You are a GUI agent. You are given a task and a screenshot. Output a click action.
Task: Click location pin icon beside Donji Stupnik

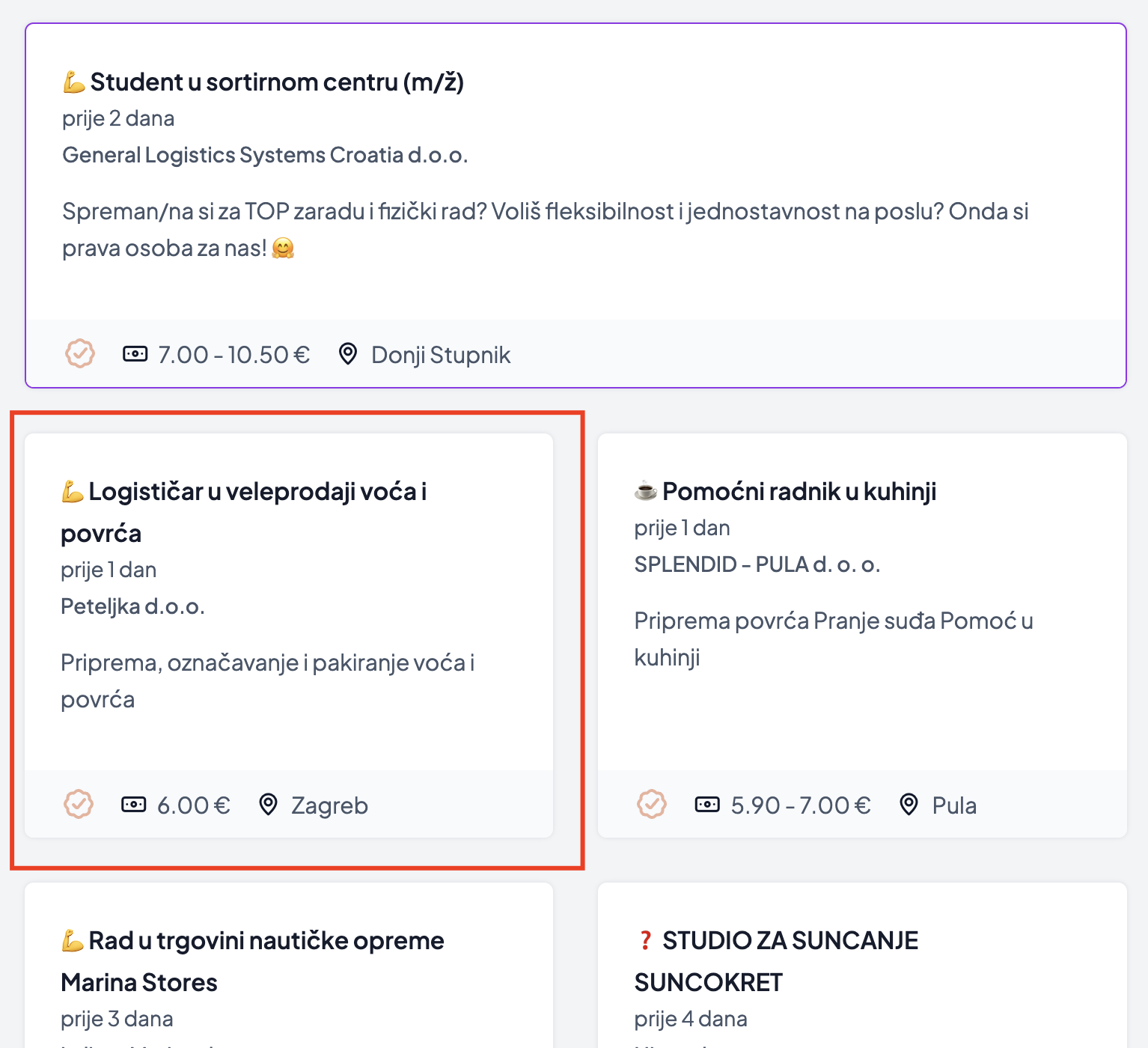[347, 353]
